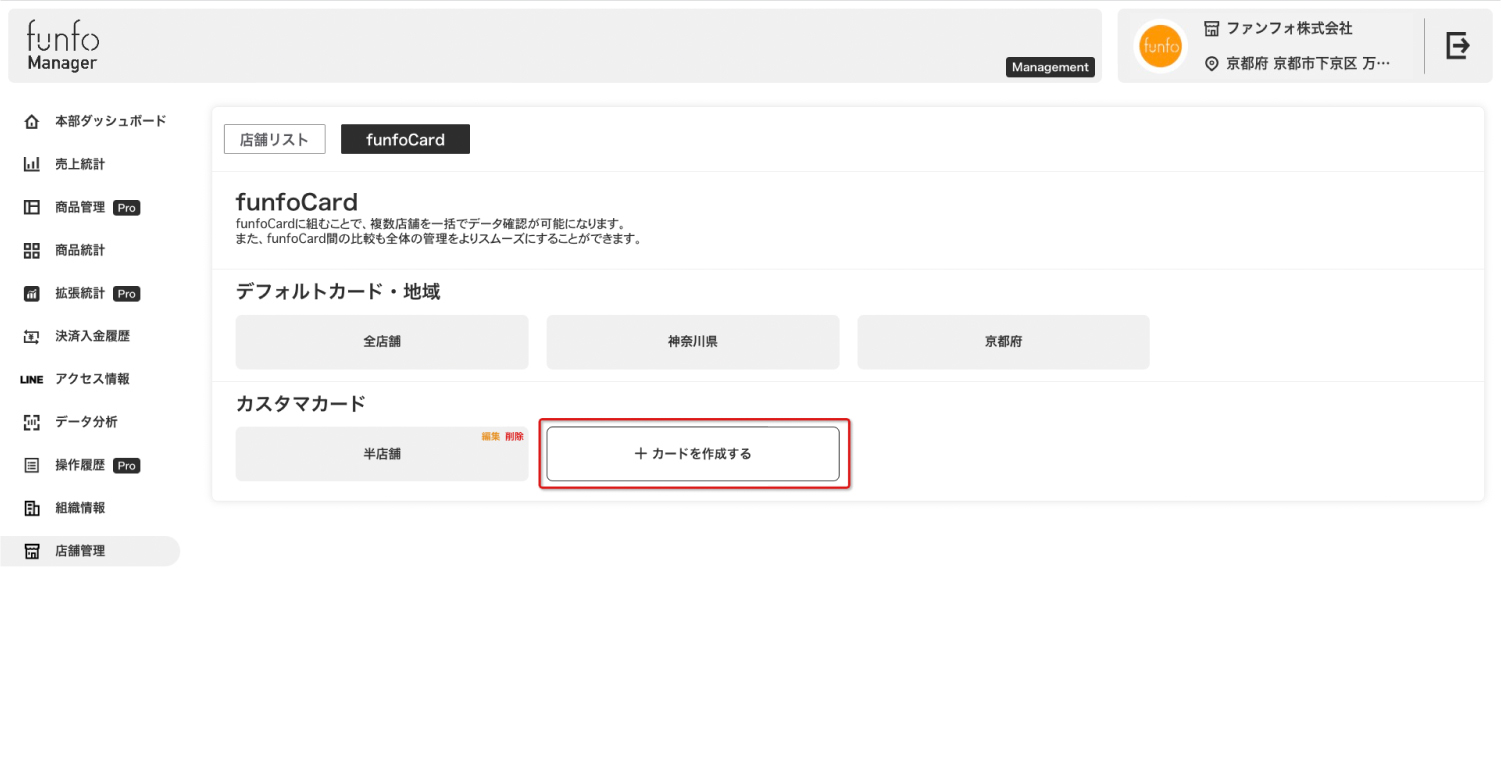Open the 全店舗 default card
1501x758 pixels.
(382, 342)
